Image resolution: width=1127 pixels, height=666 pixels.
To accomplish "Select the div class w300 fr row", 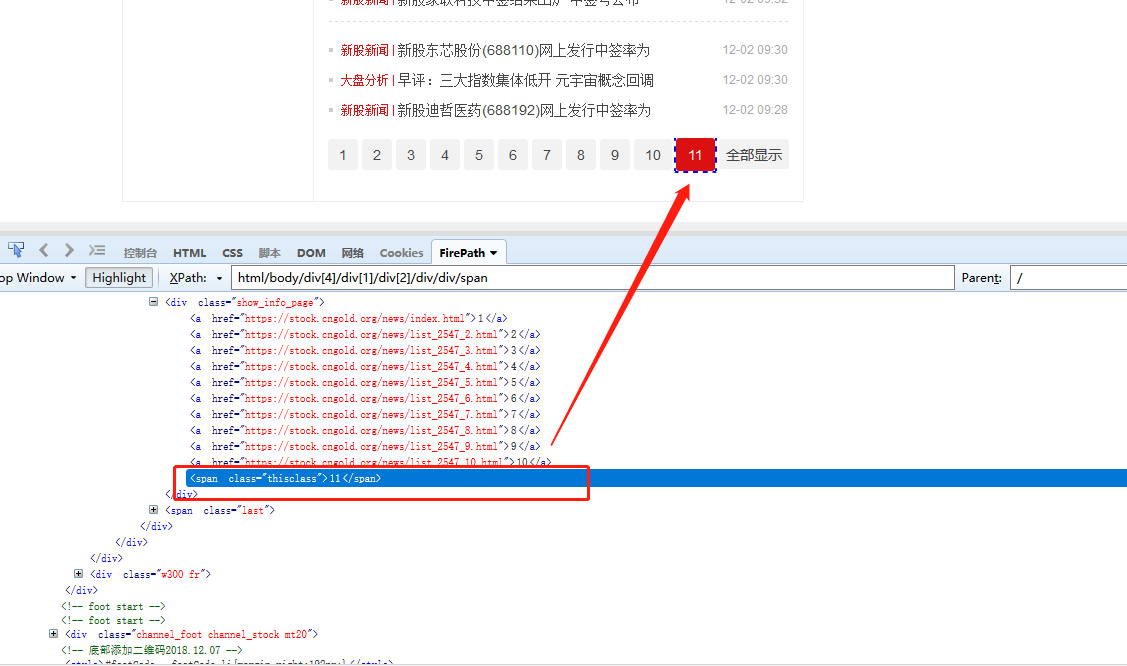I will 150,574.
